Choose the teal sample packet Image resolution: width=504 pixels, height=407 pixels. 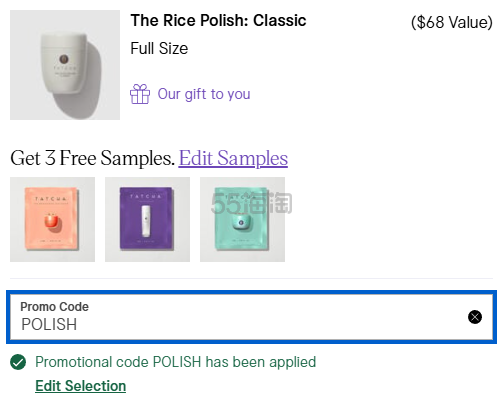click(x=242, y=219)
